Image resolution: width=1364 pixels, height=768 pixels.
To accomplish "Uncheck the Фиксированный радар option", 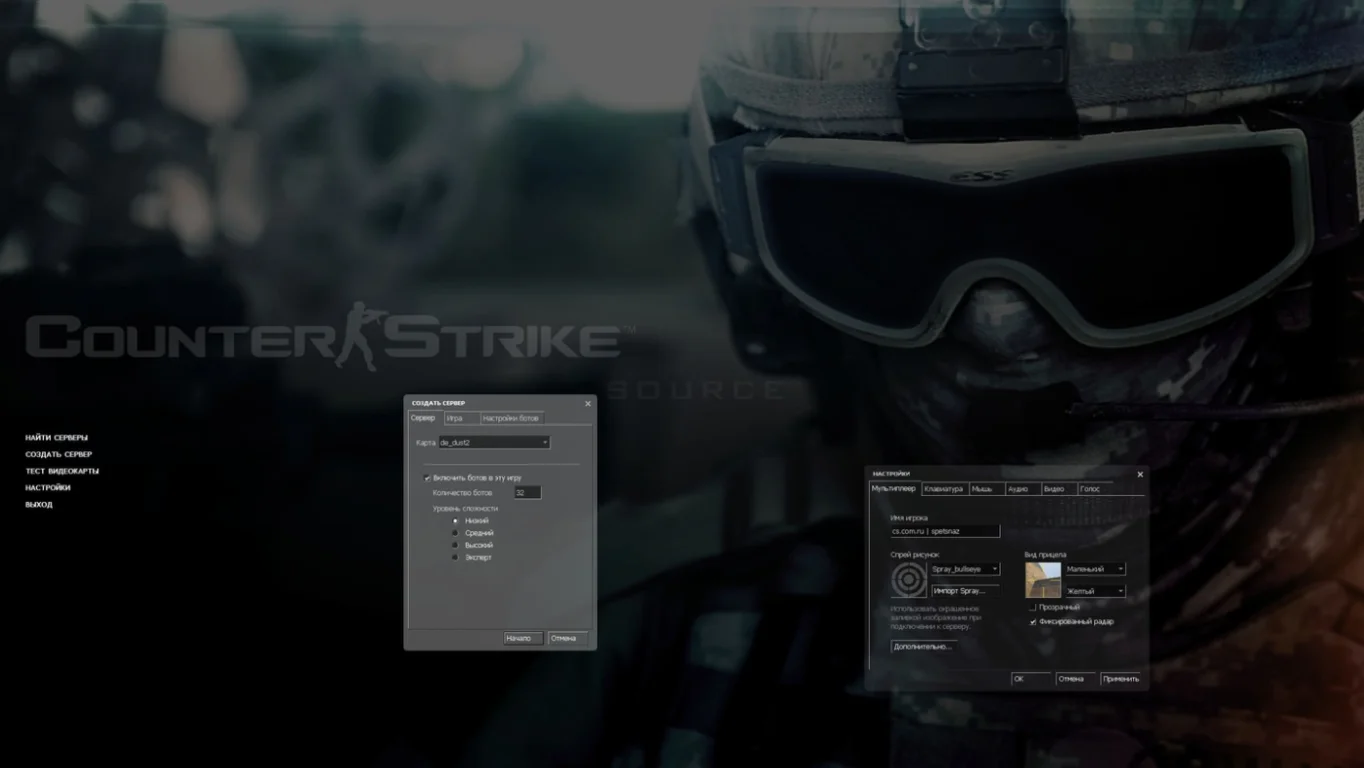I will click(1032, 622).
